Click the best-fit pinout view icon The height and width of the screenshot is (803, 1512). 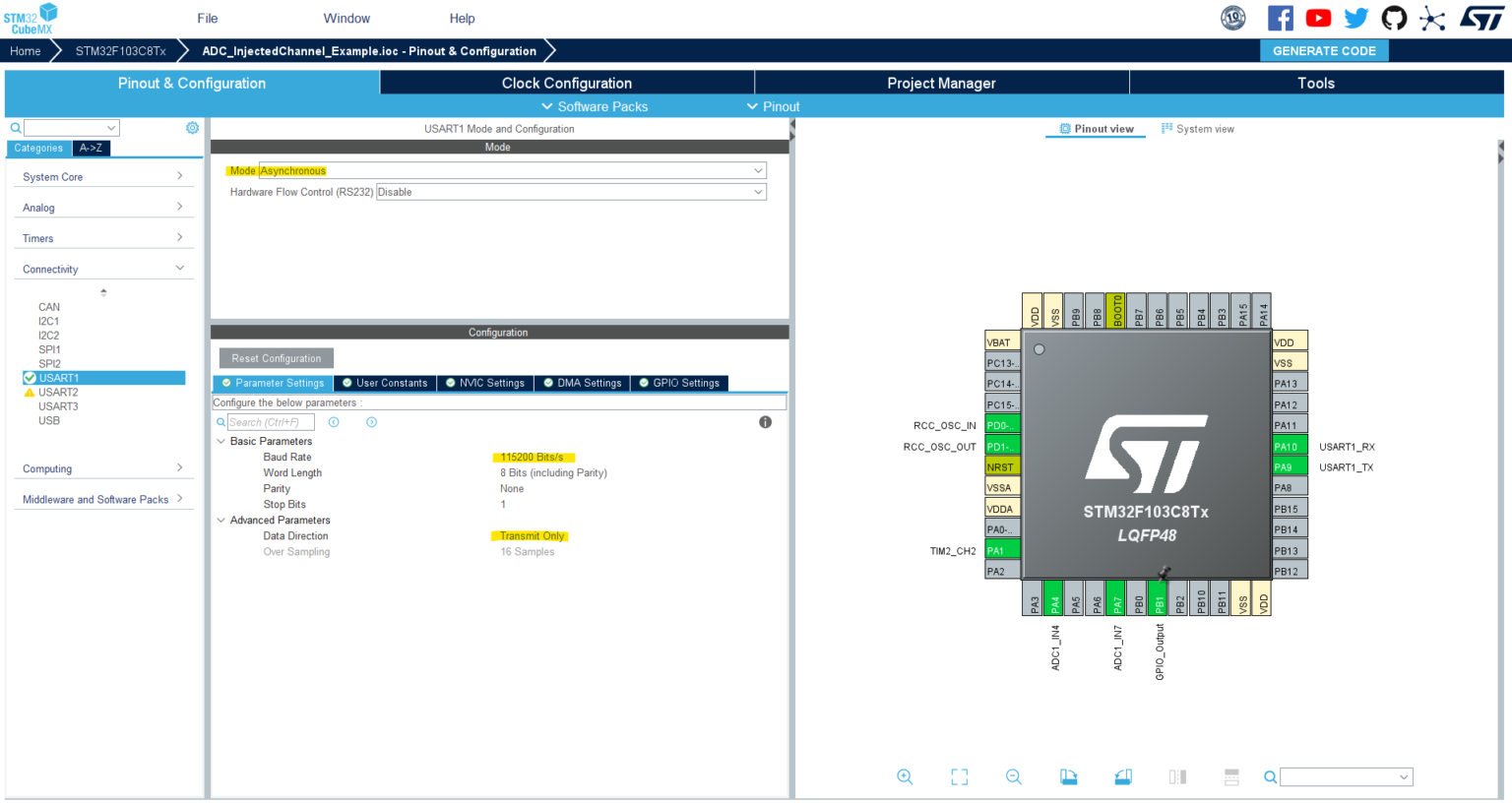[959, 776]
